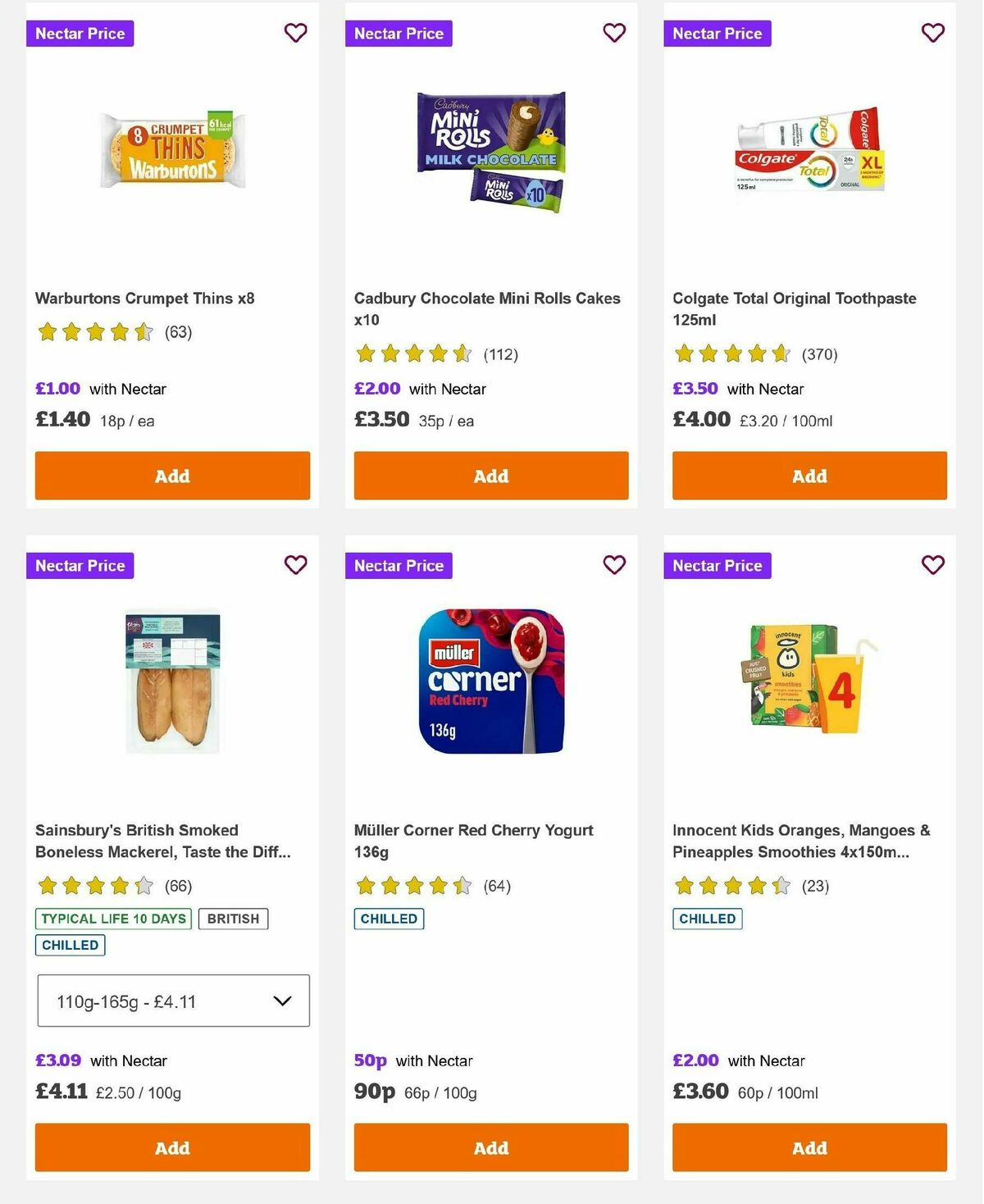The width and height of the screenshot is (984, 1204).
Task: Toggle the BRITISH tag on the mackerel product
Action: point(234,919)
